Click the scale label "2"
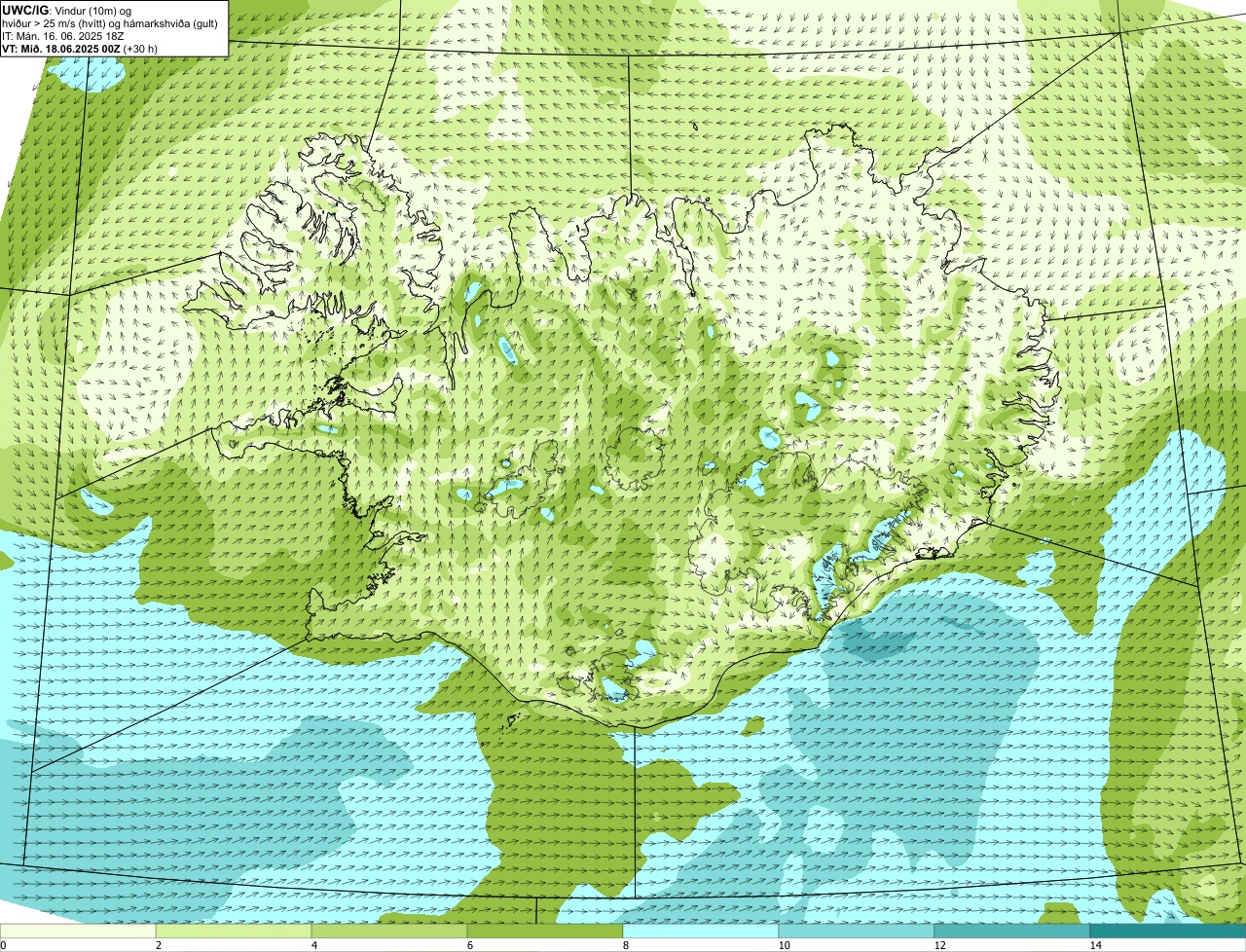 (158, 945)
